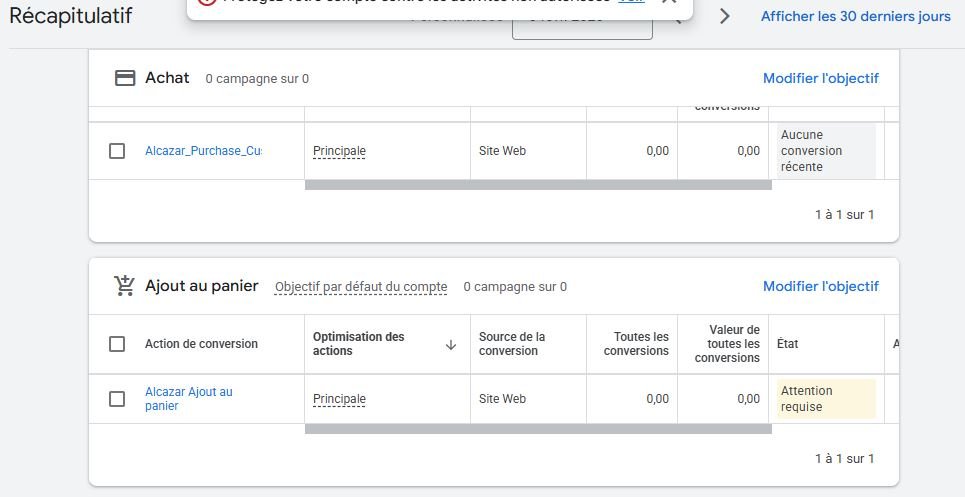This screenshot has height=497, width=965.
Task: Open Principale dropdown in the Achat row
Action: click(339, 151)
